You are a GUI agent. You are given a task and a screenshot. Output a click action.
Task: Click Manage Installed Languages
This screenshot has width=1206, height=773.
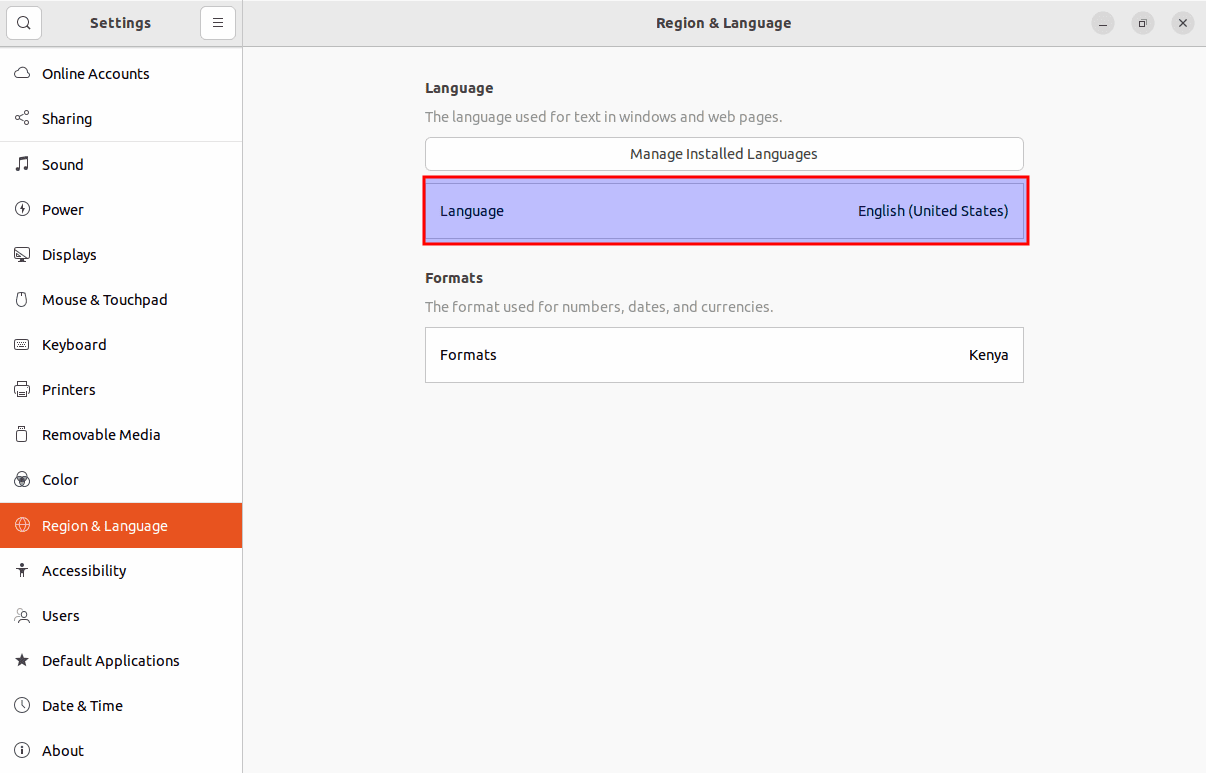(x=723, y=154)
